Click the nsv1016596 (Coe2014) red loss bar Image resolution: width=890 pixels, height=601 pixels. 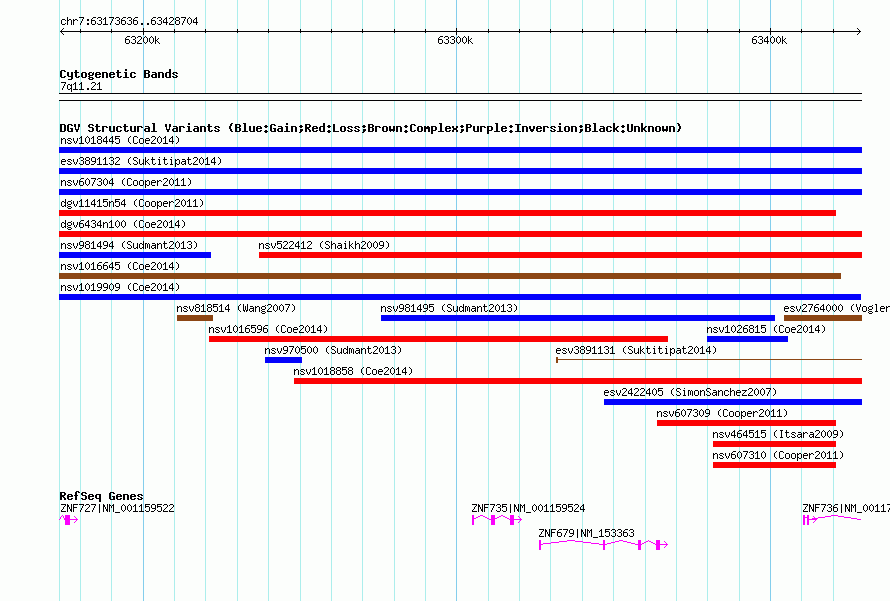point(438,339)
